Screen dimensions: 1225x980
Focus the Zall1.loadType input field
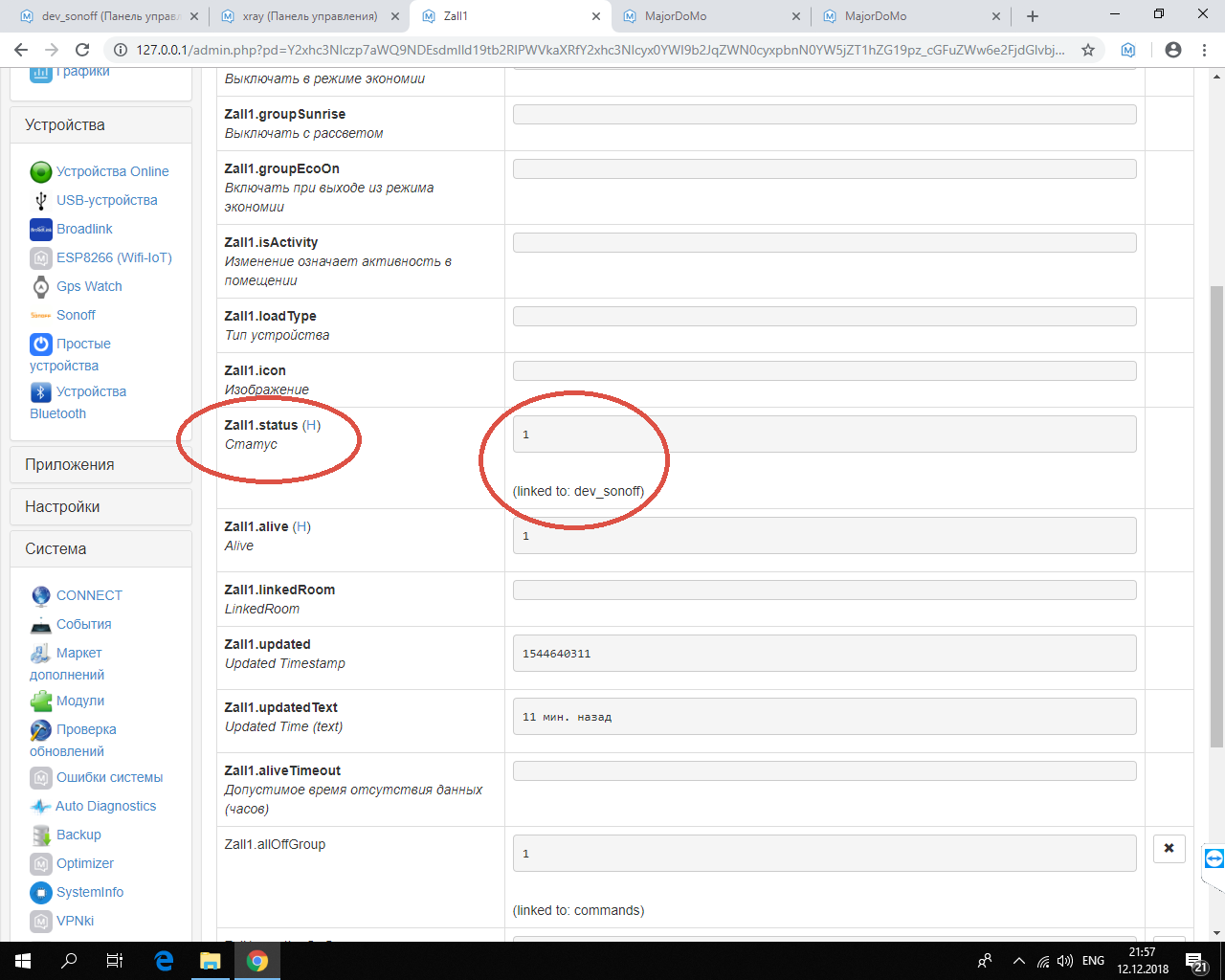[824, 317]
